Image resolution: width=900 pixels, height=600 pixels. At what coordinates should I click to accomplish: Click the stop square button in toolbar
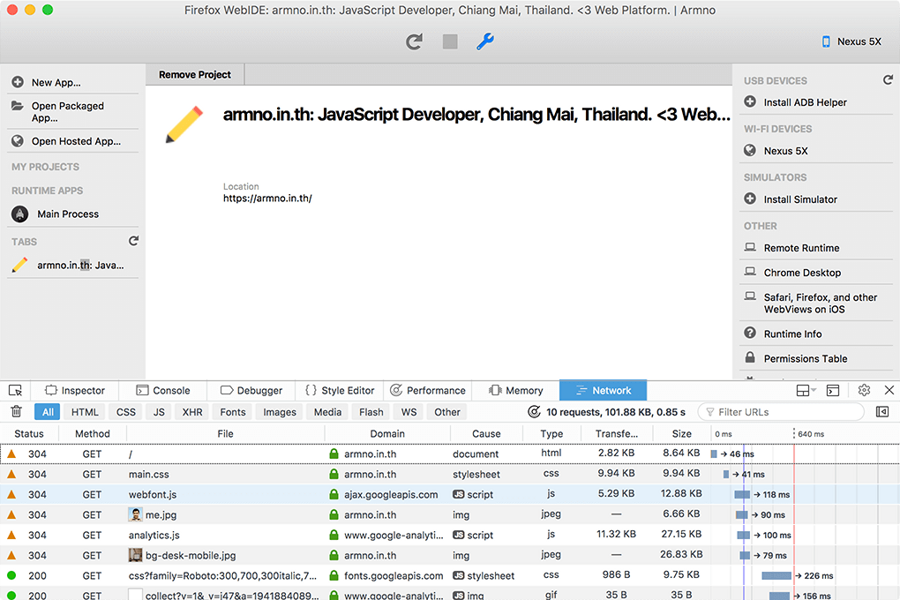(450, 41)
